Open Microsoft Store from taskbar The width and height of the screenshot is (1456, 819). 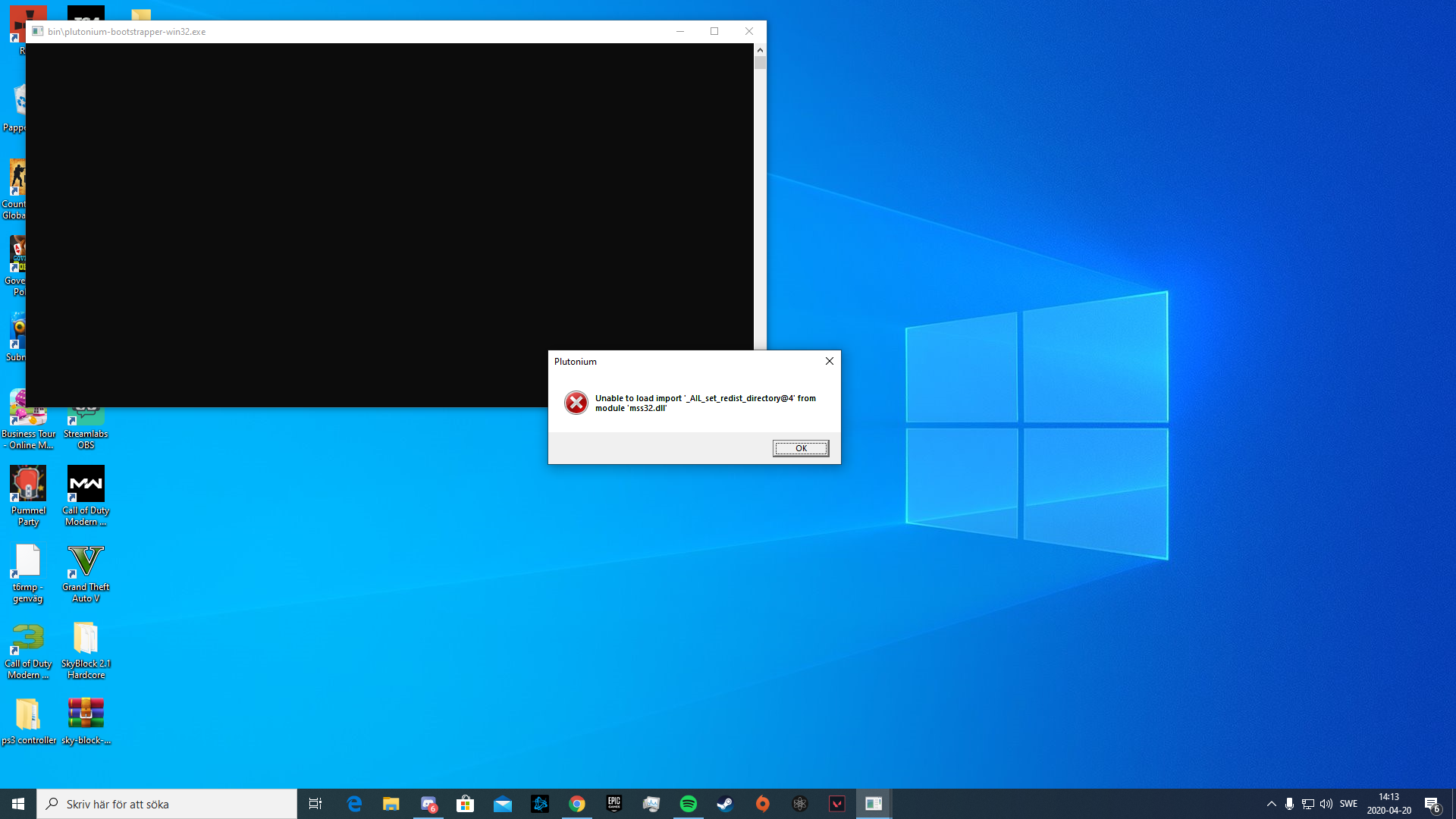pos(466,804)
